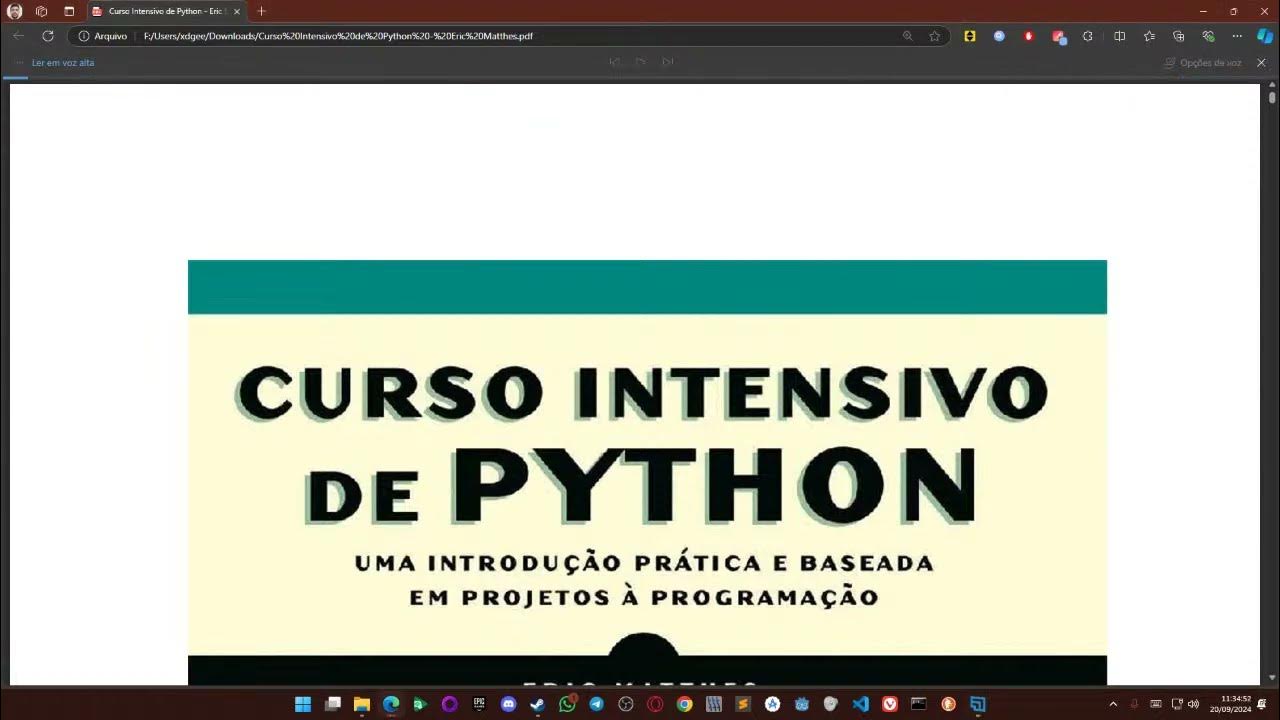Open File Explorer from the taskbar
This screenshot has height=720, width=1280.
coord(362,704)
